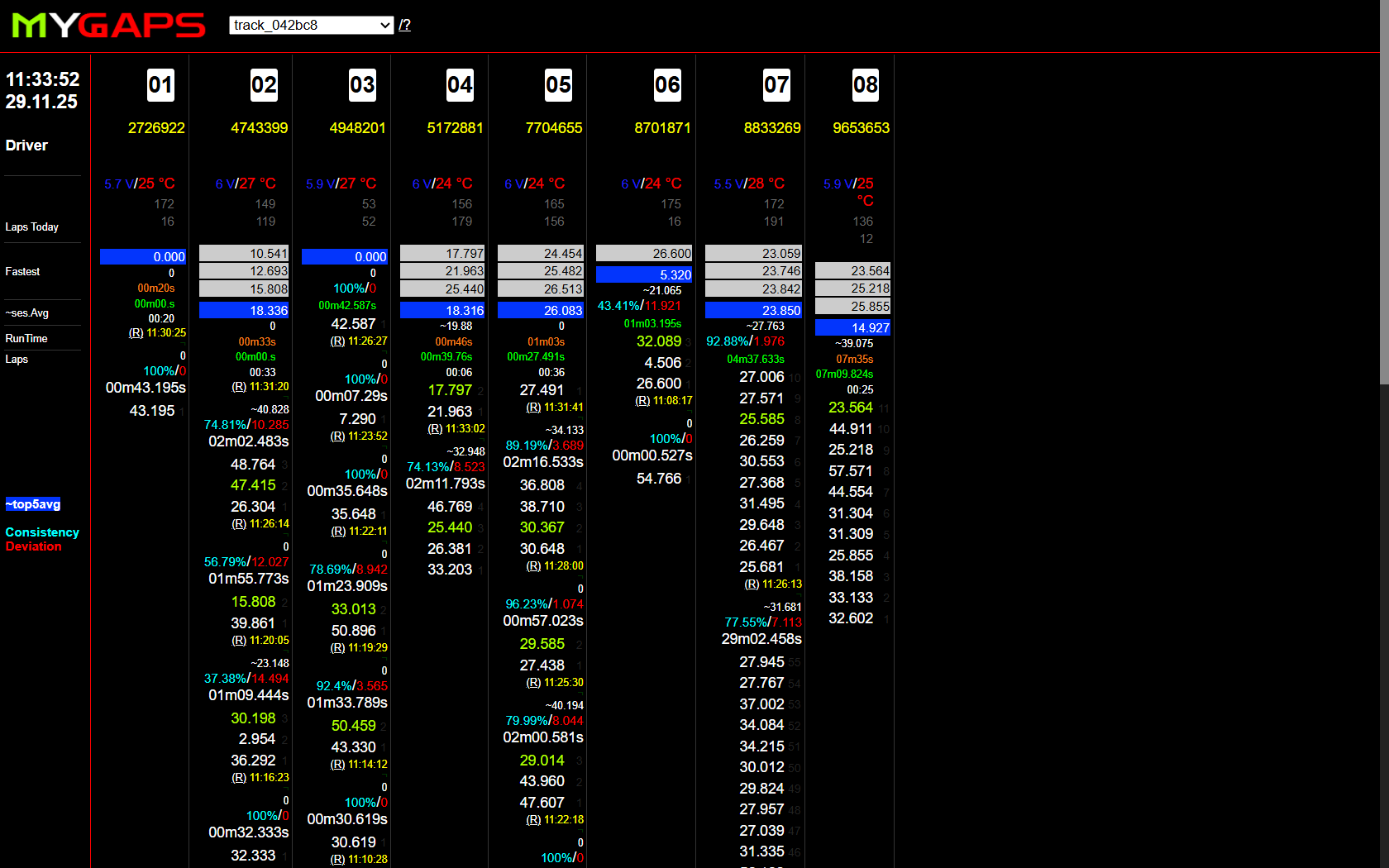Click the Deviation label
The height and width of the screenshot is (868, 1389).
34,546
